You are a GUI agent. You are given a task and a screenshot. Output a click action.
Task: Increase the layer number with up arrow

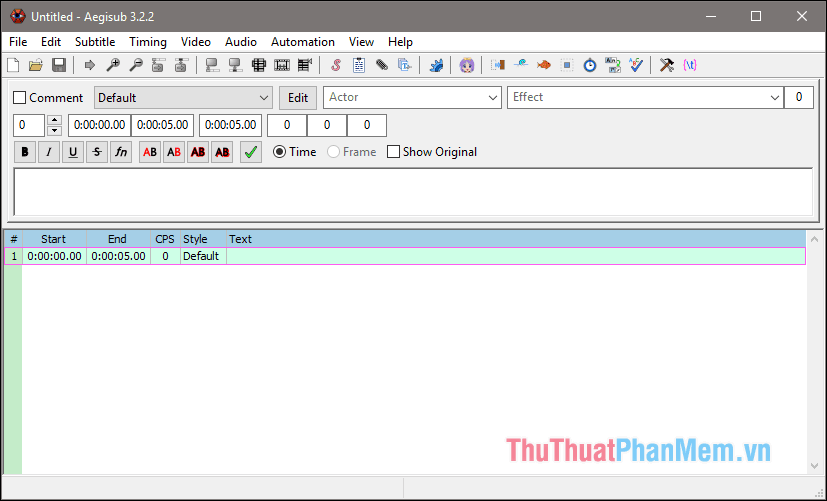pyautogui.click(x=54, y=120)
